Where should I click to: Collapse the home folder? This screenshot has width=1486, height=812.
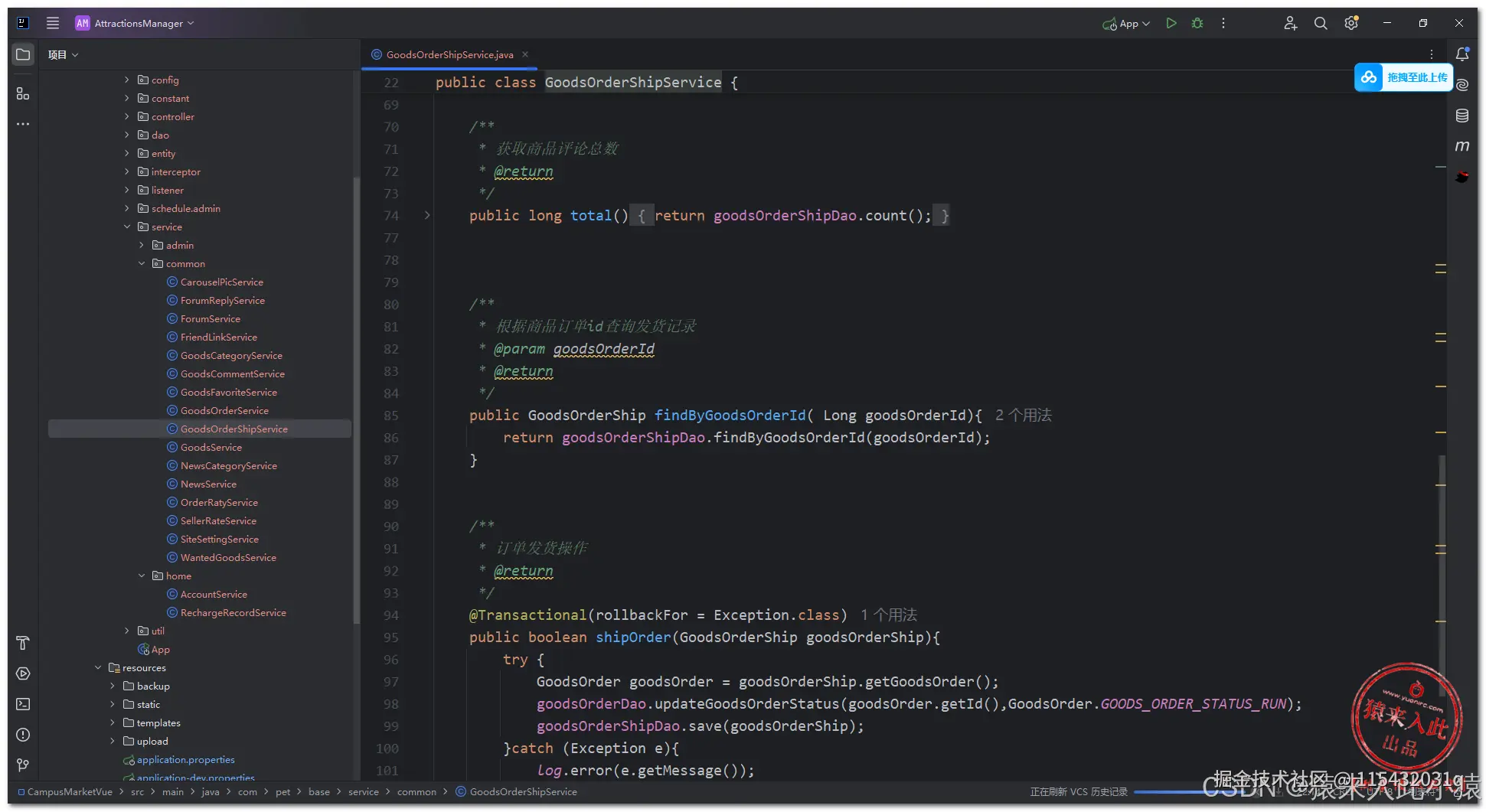click(x=142, y=576)
